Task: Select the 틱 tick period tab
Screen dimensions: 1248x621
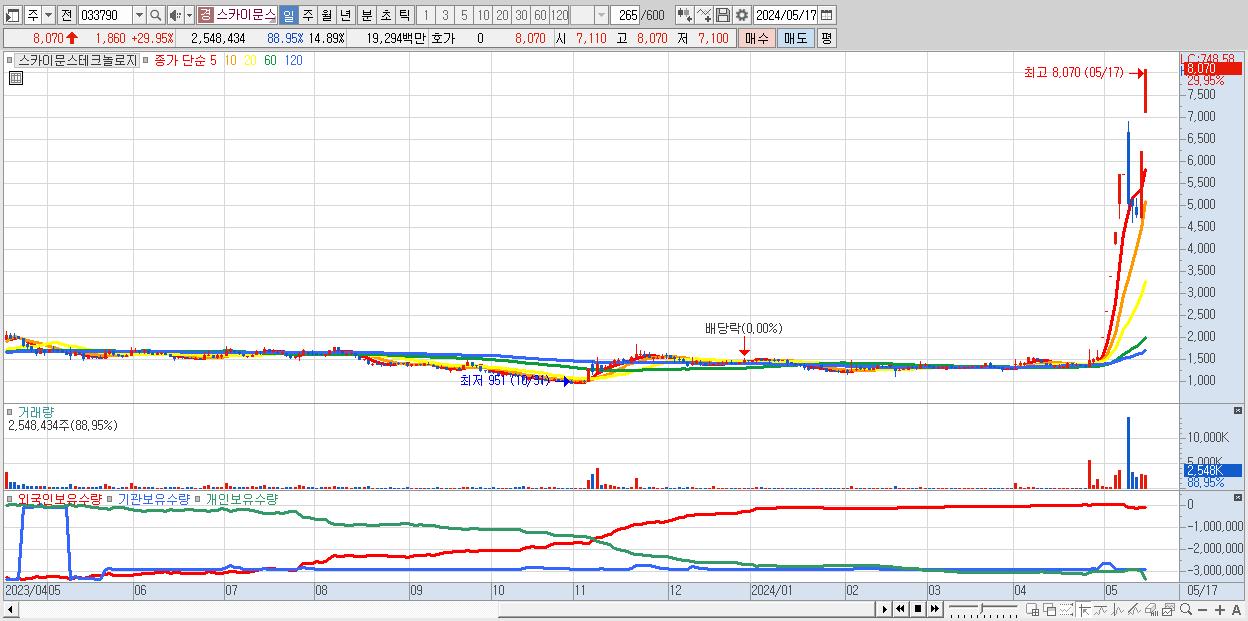Action: point(403,15)
